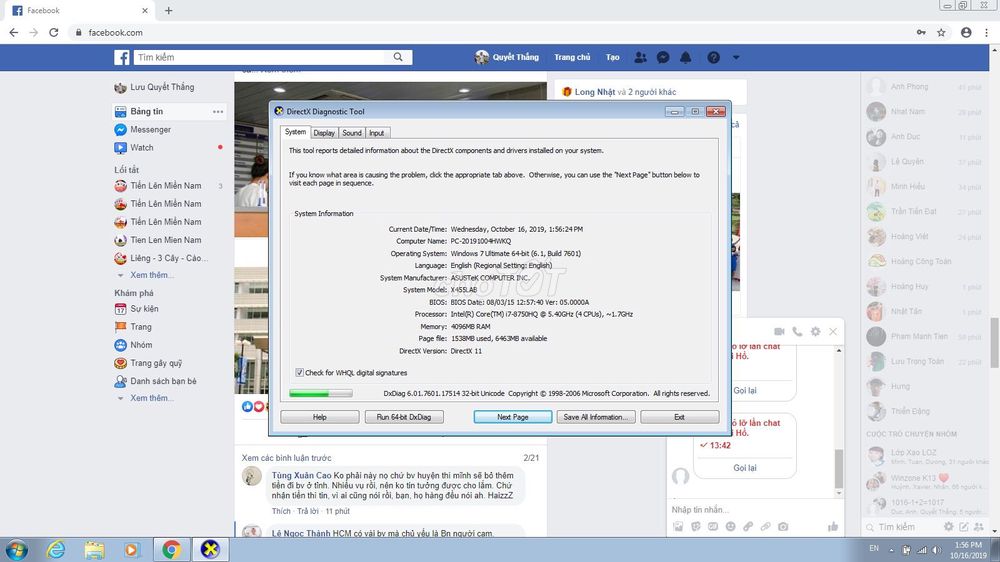Open Sự kiện in Khám phá
The image size is (1000, 562).
(136, 309)
